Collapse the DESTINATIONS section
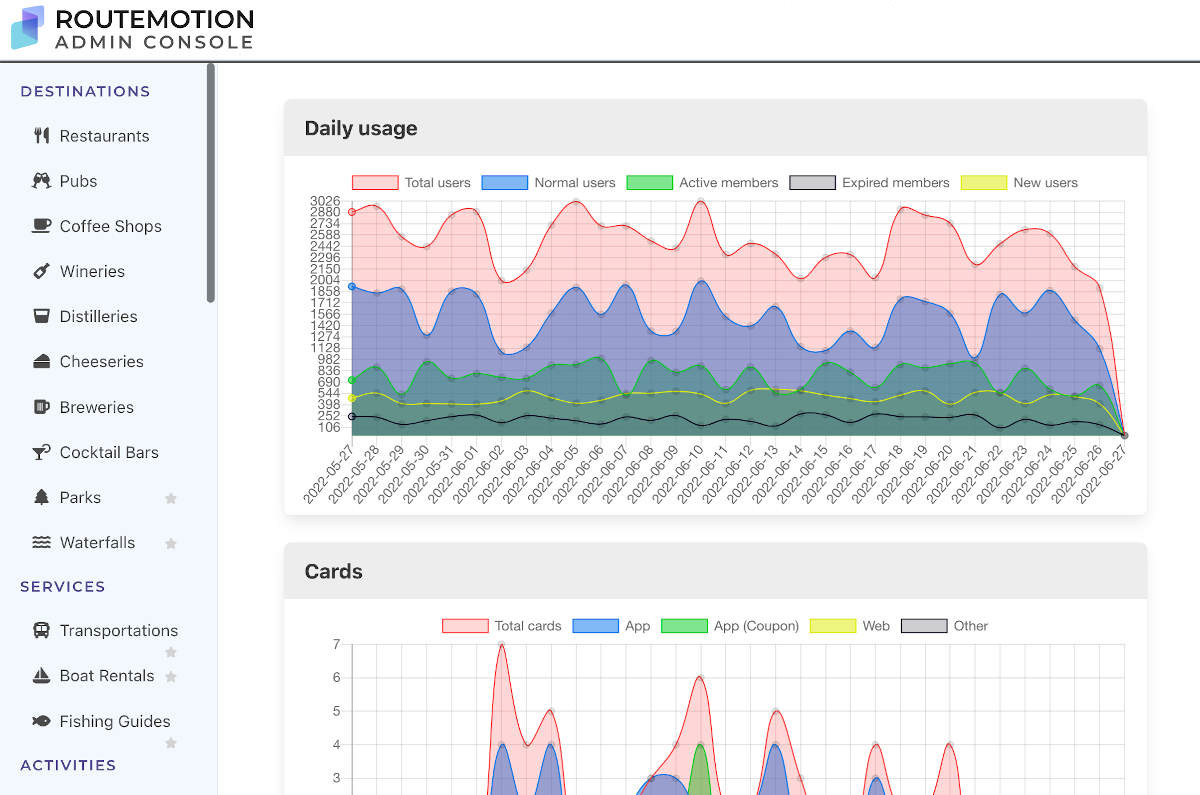 point(84,91)
